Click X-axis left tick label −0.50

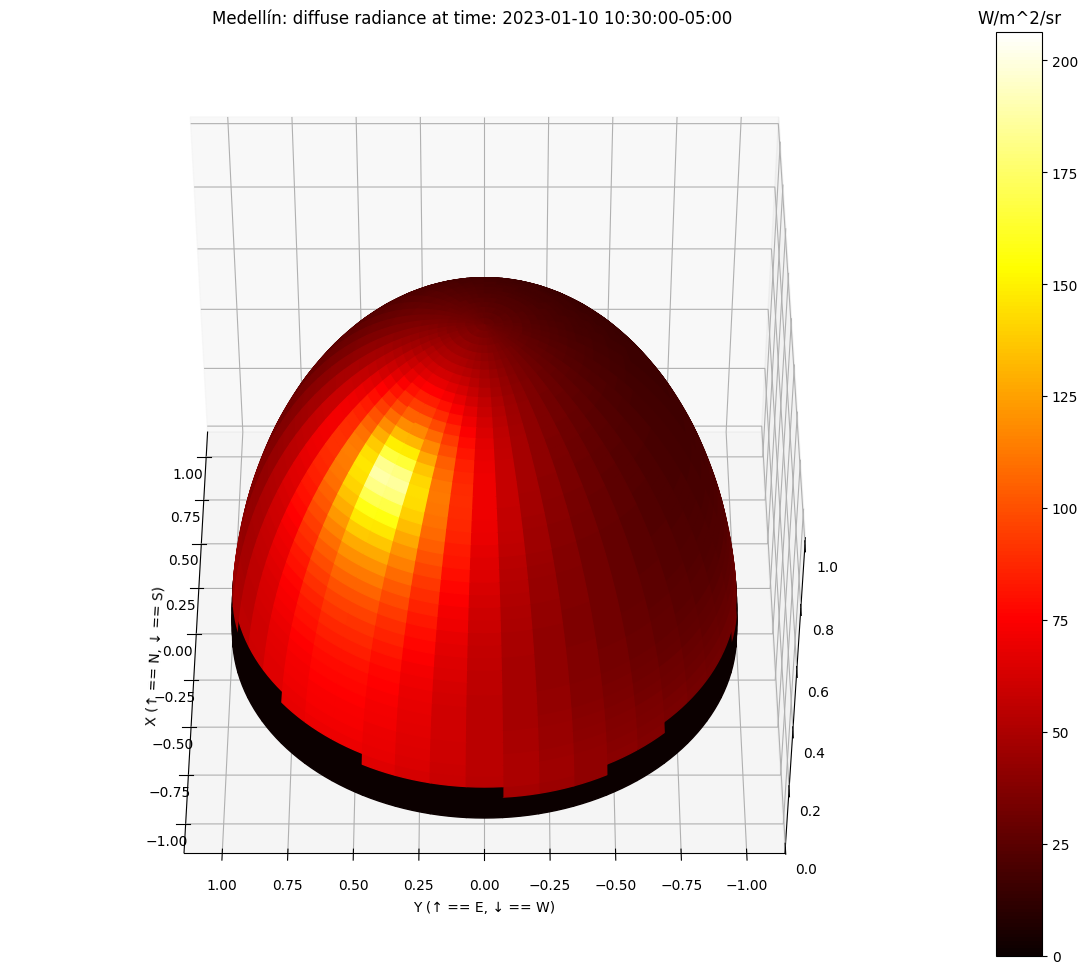172,744
